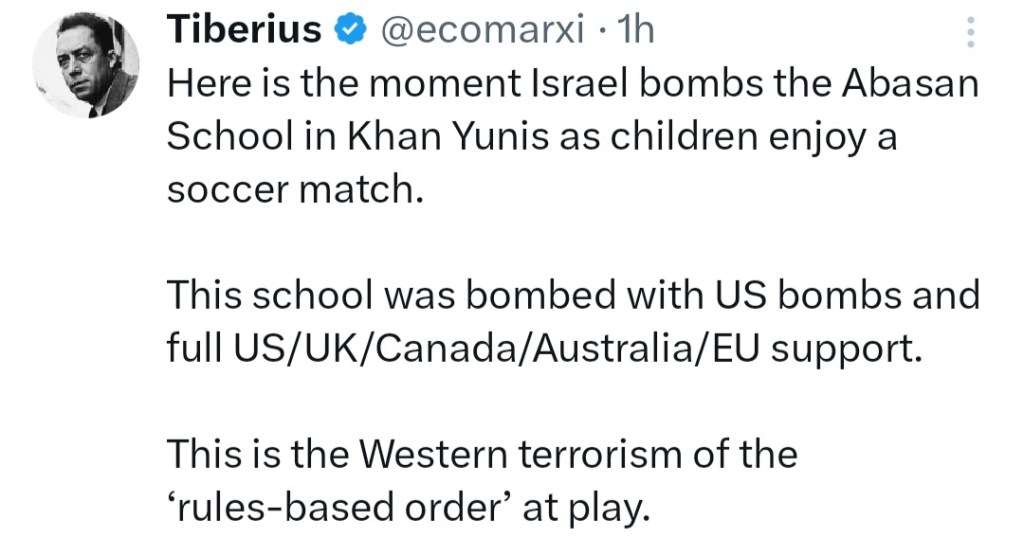Open the Tiberius profile photo
The width and height of the screenshot is (1024, 538).
click(85, 66)
